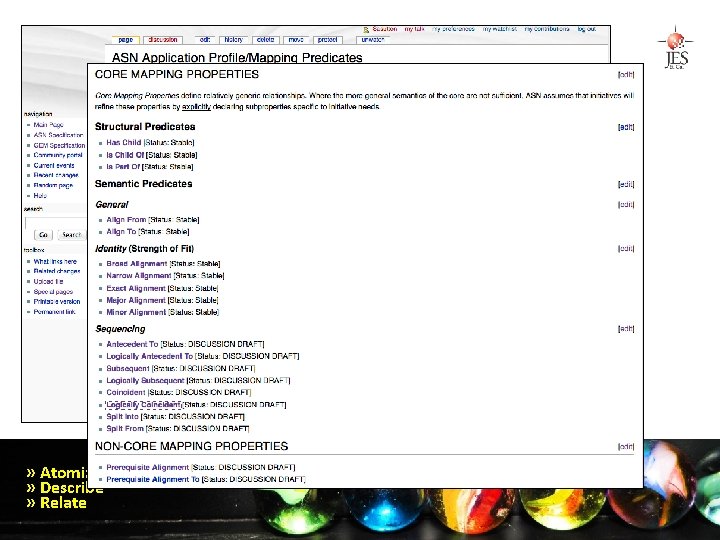Open the Is Part Of predicate
This screenshot has height=540, width=720.
(x=123, y=167)
